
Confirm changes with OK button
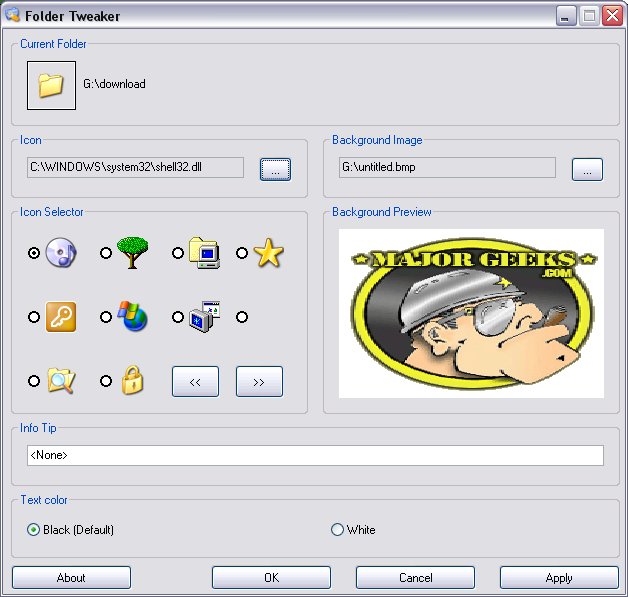(x=271, y=577)
